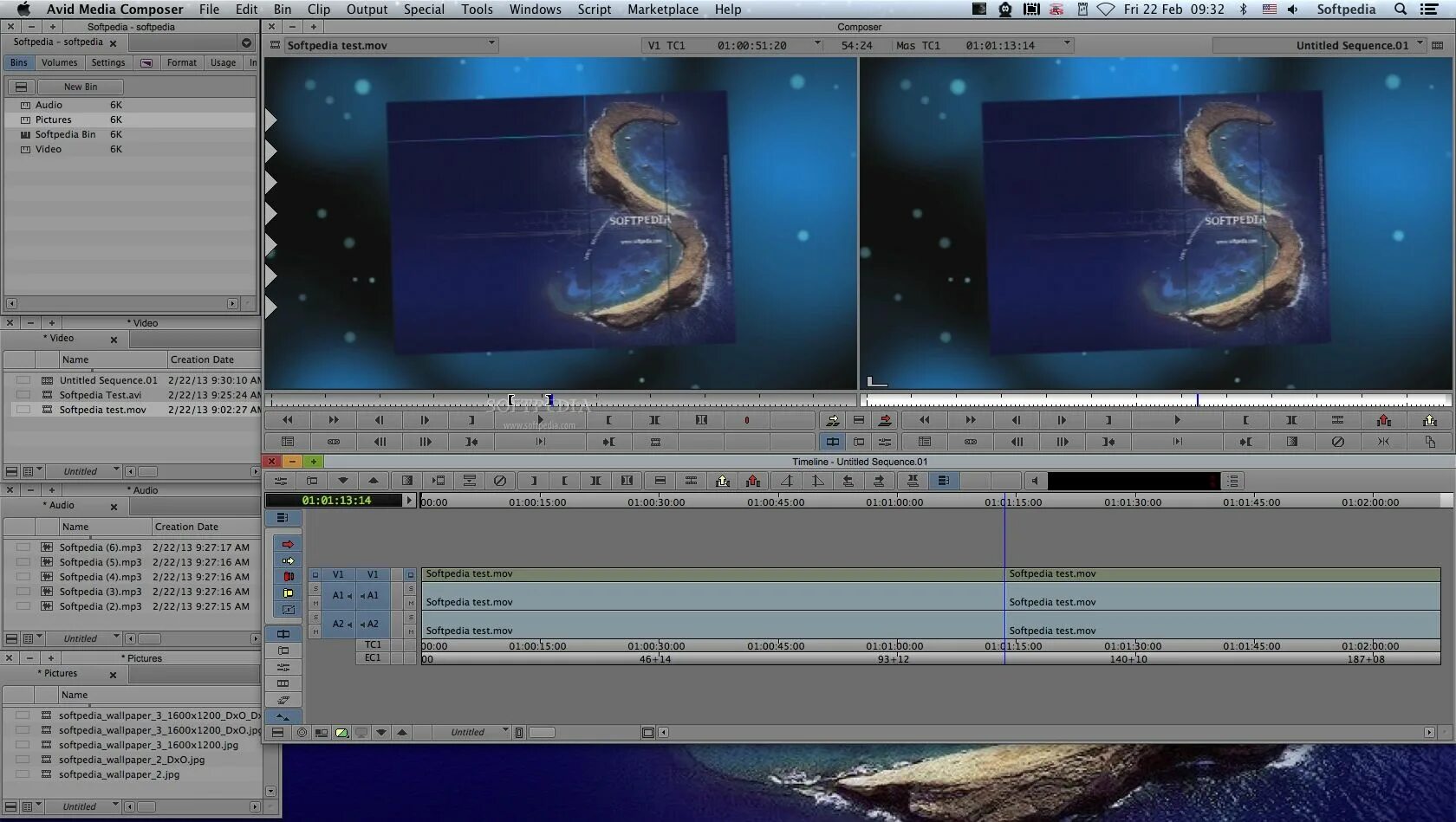
Task: Click the Creation Date header in Video bin
Action: 202,359
